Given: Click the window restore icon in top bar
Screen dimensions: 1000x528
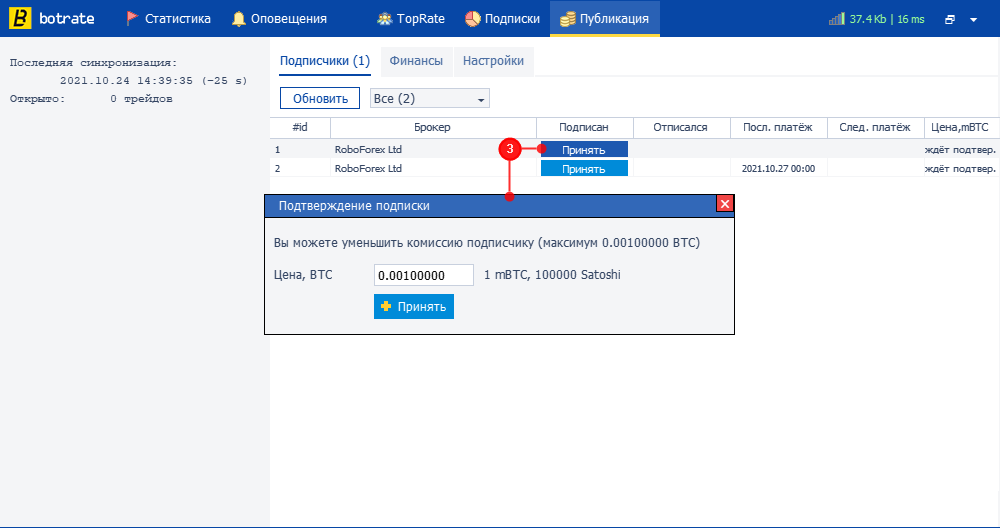Looking at the screenshot, I should 950,20.
